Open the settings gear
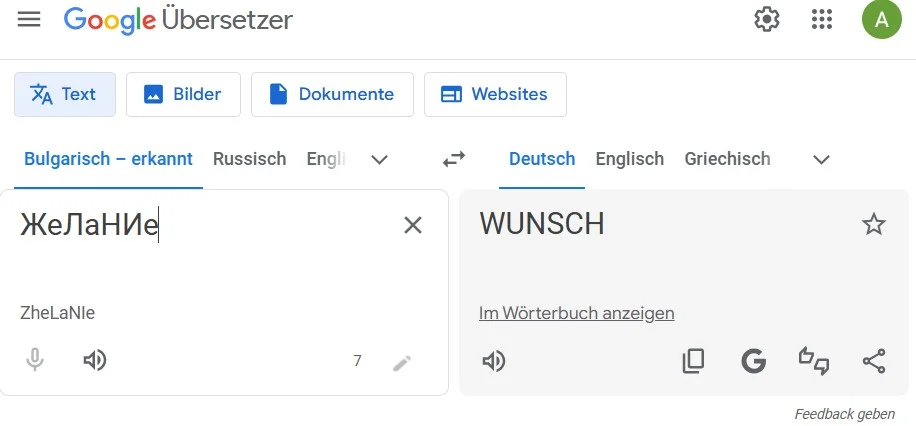 click(x=766, y=19)
